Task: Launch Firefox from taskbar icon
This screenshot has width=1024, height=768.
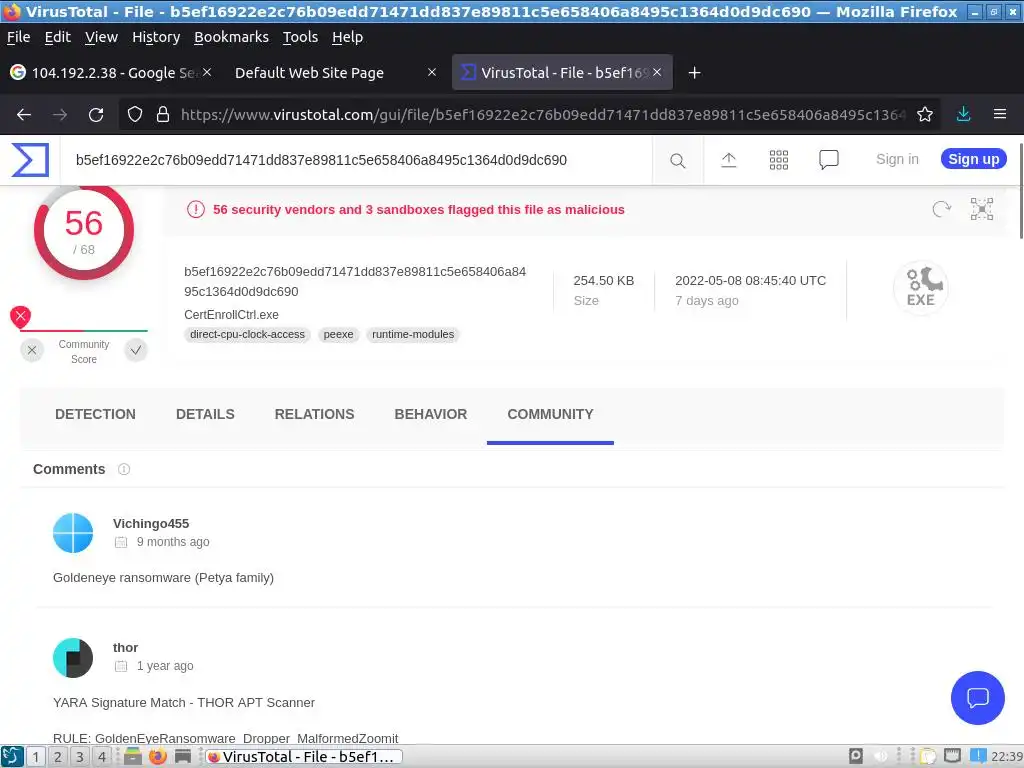Action: (157, 756)
